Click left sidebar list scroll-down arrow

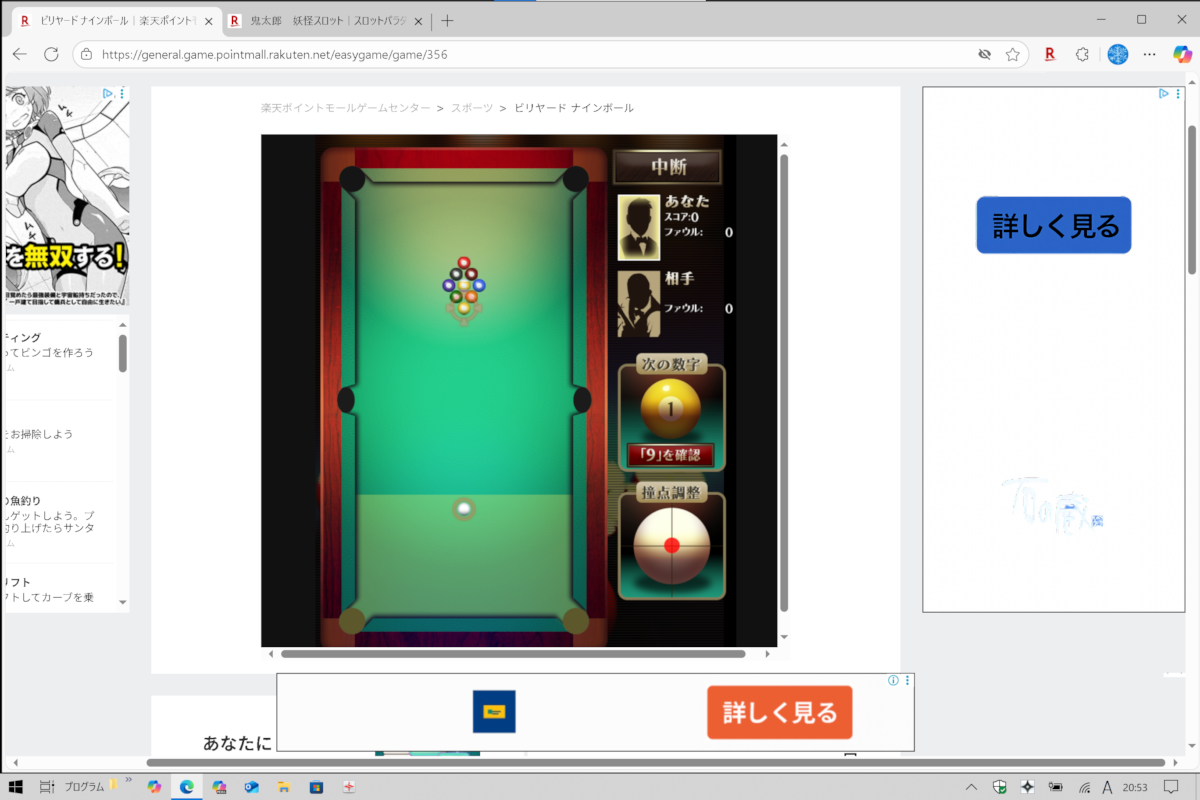point(123,603)
